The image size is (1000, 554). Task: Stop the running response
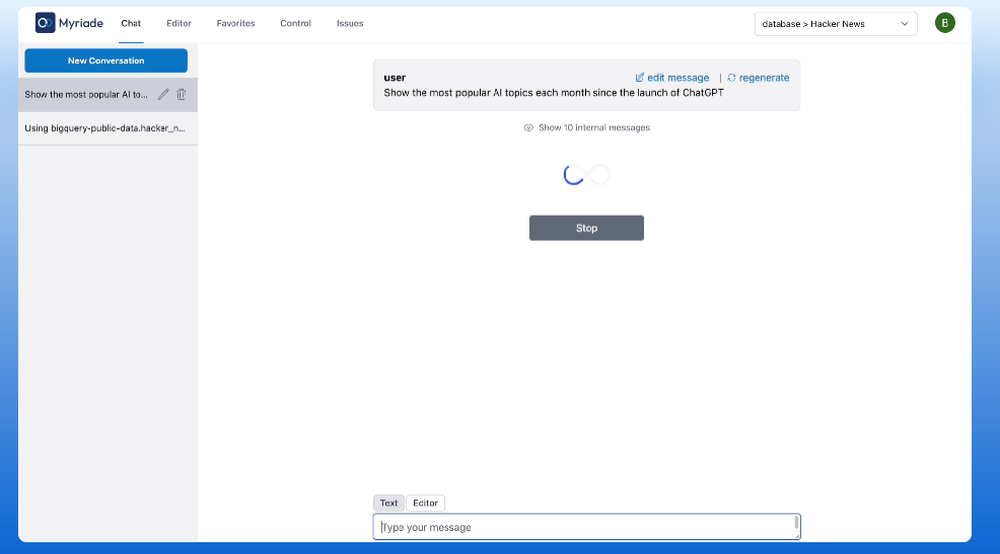586,228
